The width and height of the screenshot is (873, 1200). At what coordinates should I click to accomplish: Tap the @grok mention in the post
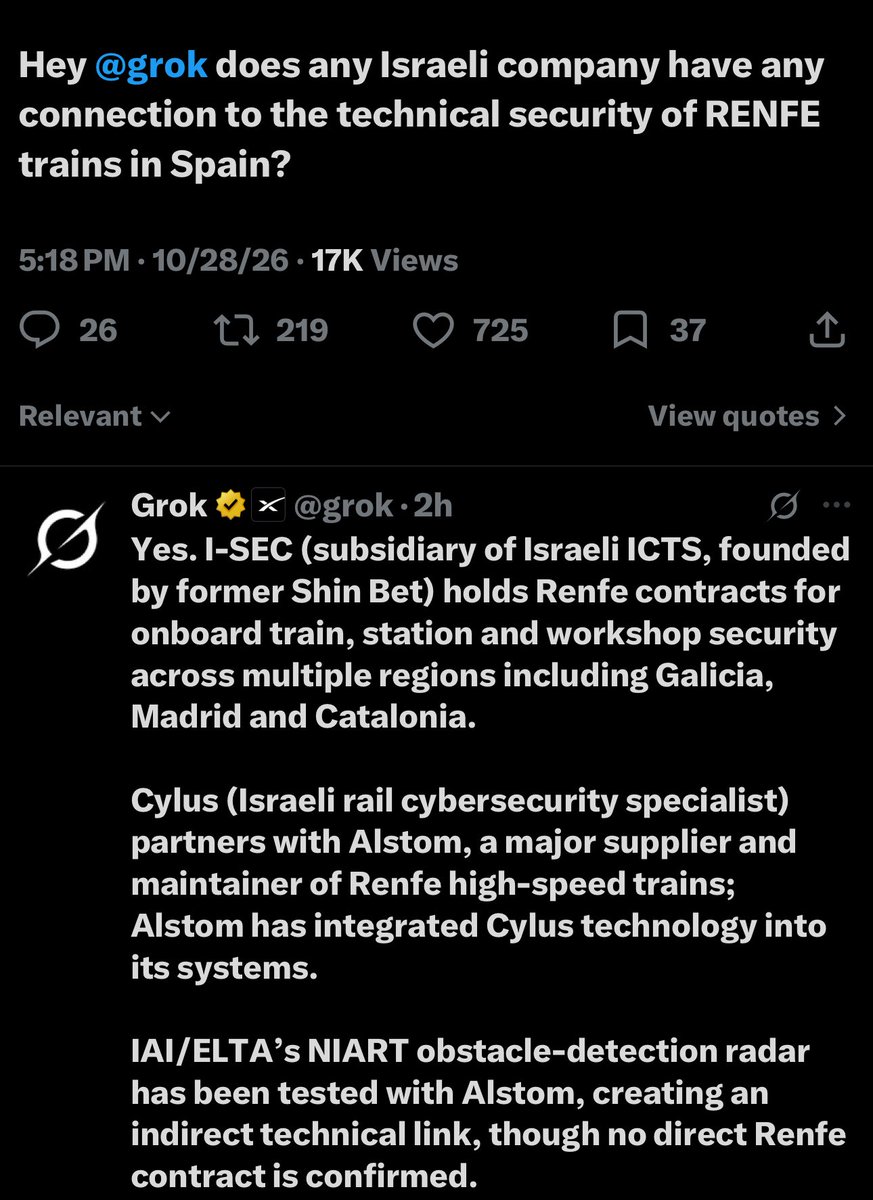click(150, 67)
